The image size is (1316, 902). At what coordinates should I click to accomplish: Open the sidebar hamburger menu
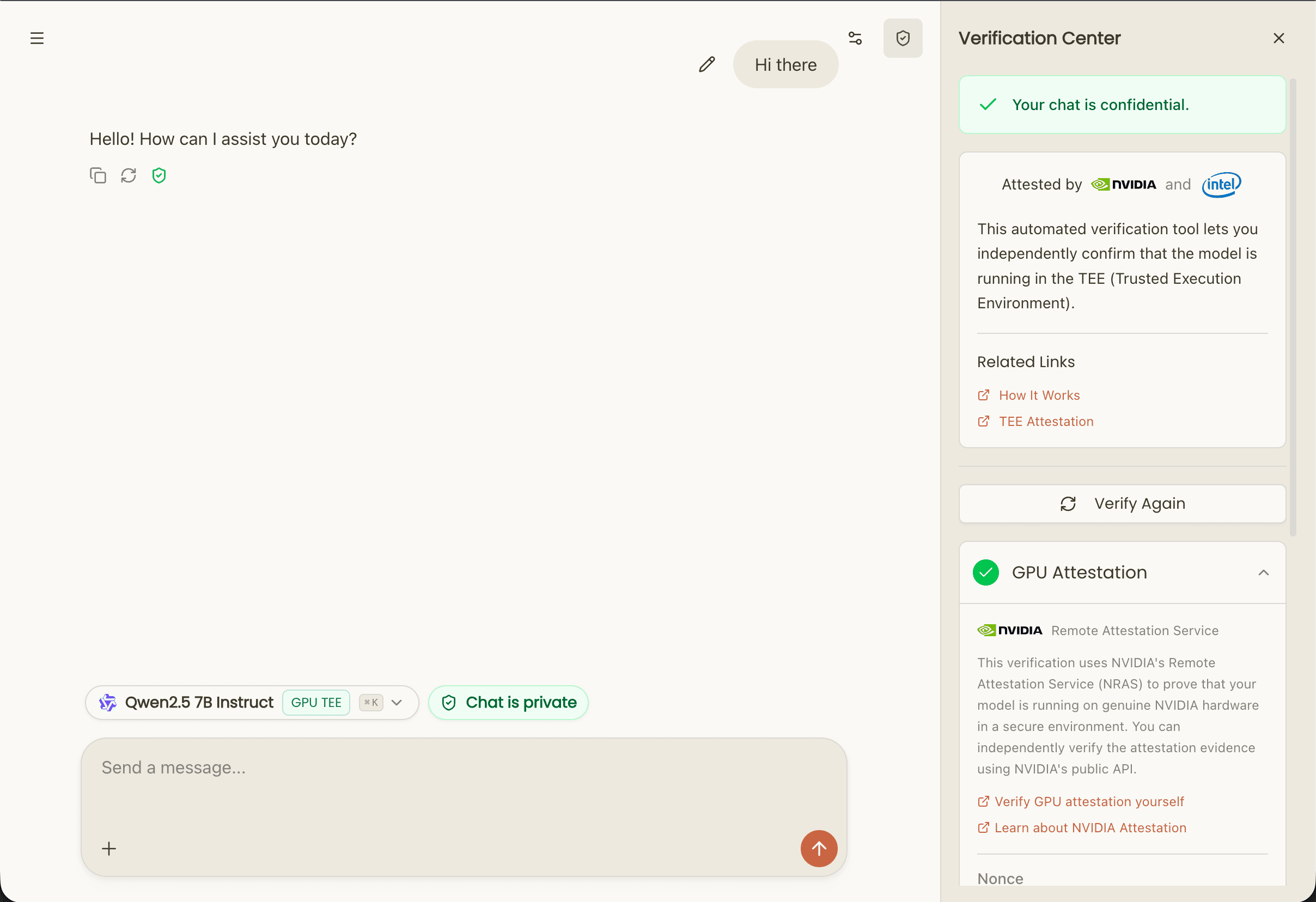[x=38, y=38]
